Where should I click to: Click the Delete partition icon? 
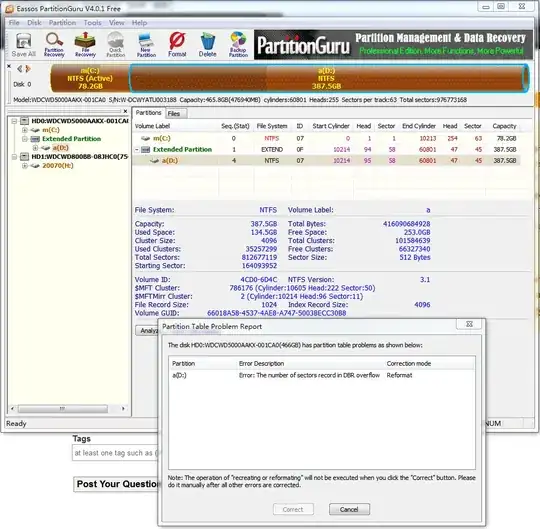click(x=207, y=45)
